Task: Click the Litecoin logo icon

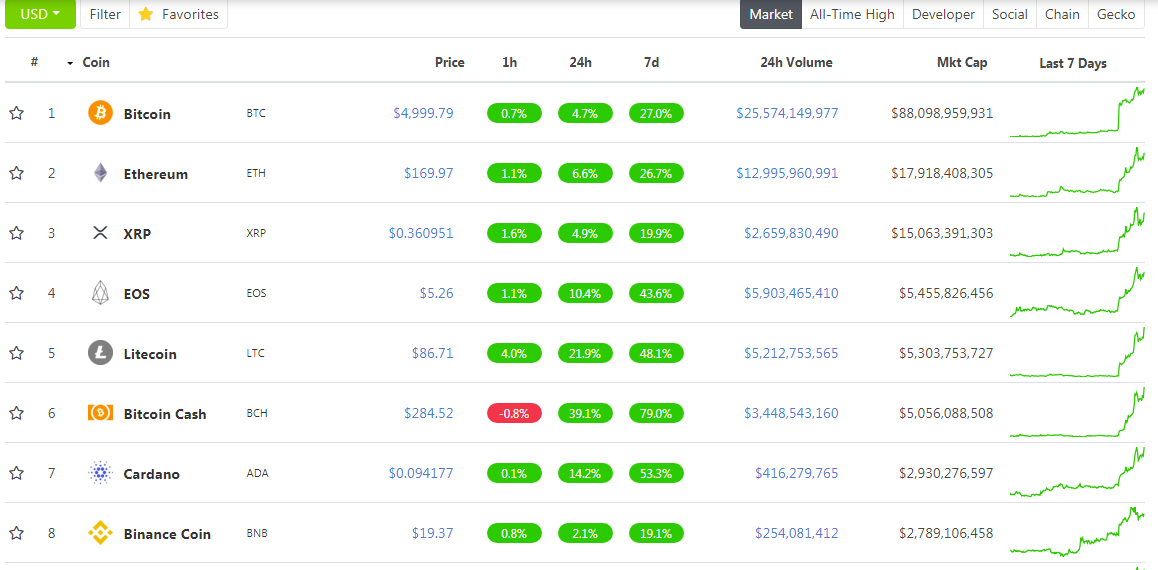Action: click(x=100, y=353)
